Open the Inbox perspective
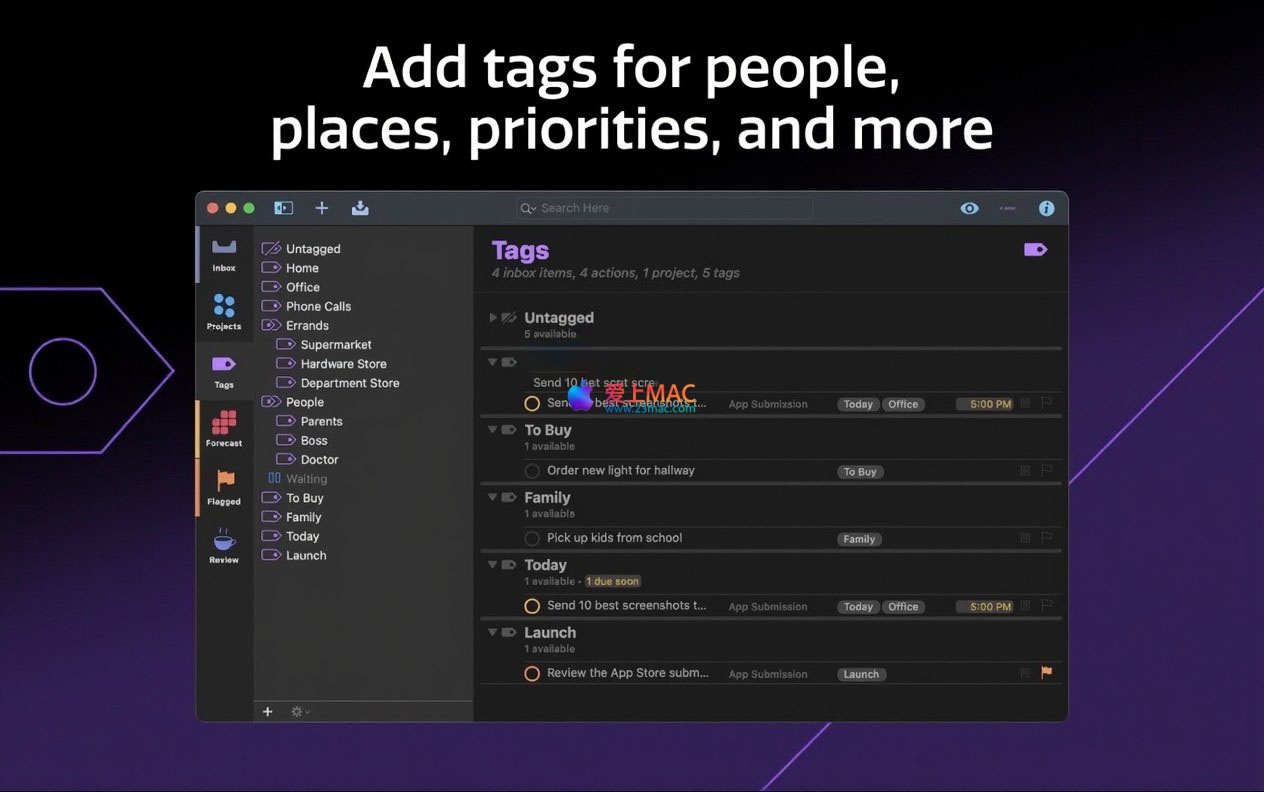The height and width of the screenshot is (792, 1264). pos(224,254)
